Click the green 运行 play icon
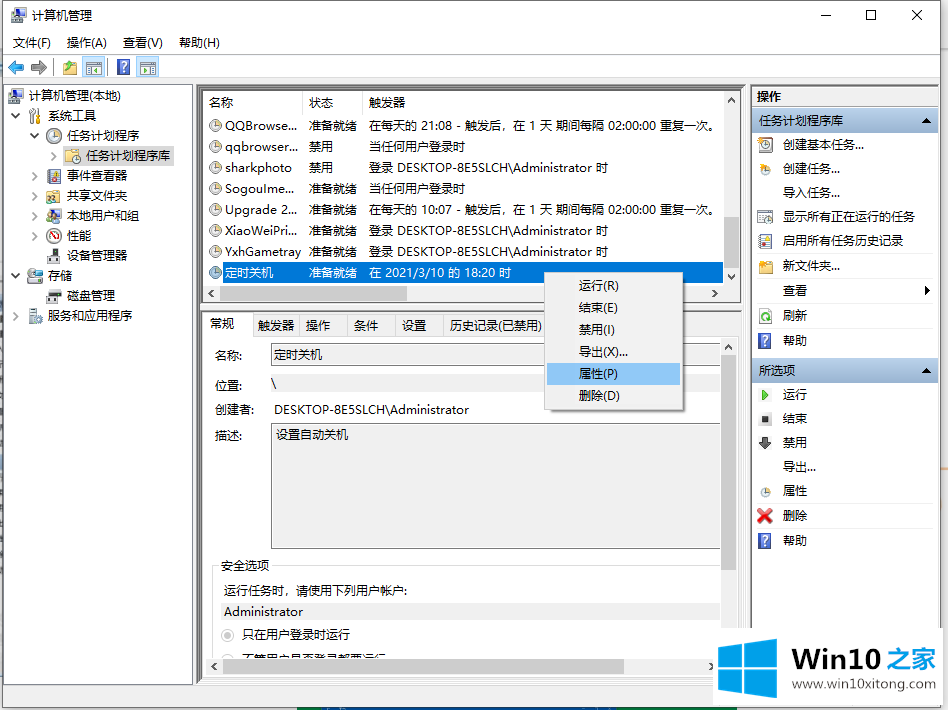Image resolution: width=948 pixels, height=710 pixels. click(x=765, y=395)
